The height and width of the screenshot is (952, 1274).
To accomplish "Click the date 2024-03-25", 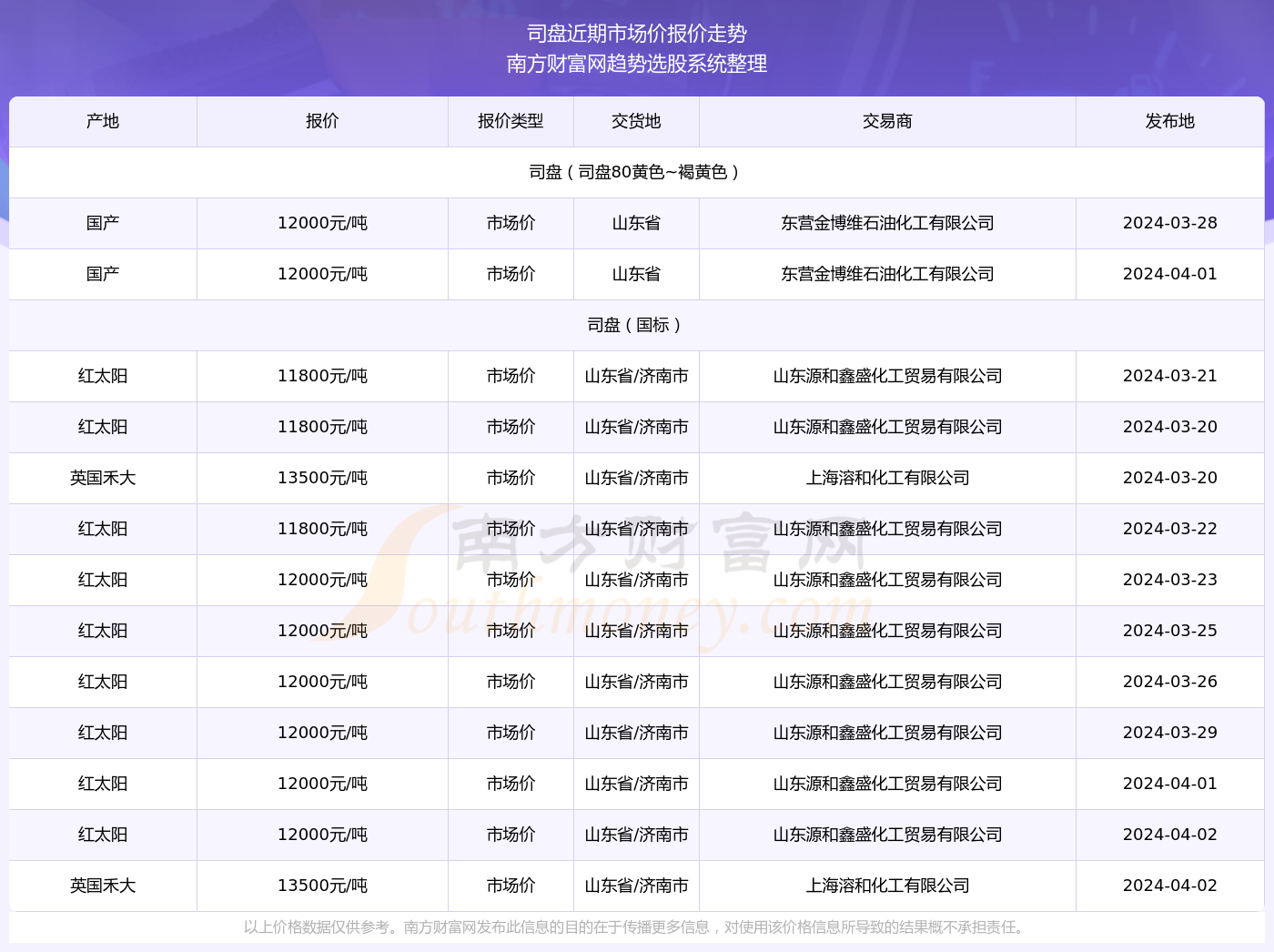I will (1169, 631).
